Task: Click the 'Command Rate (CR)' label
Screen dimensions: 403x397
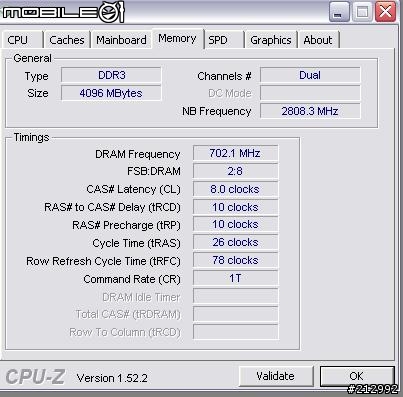Action: [132, 279]
